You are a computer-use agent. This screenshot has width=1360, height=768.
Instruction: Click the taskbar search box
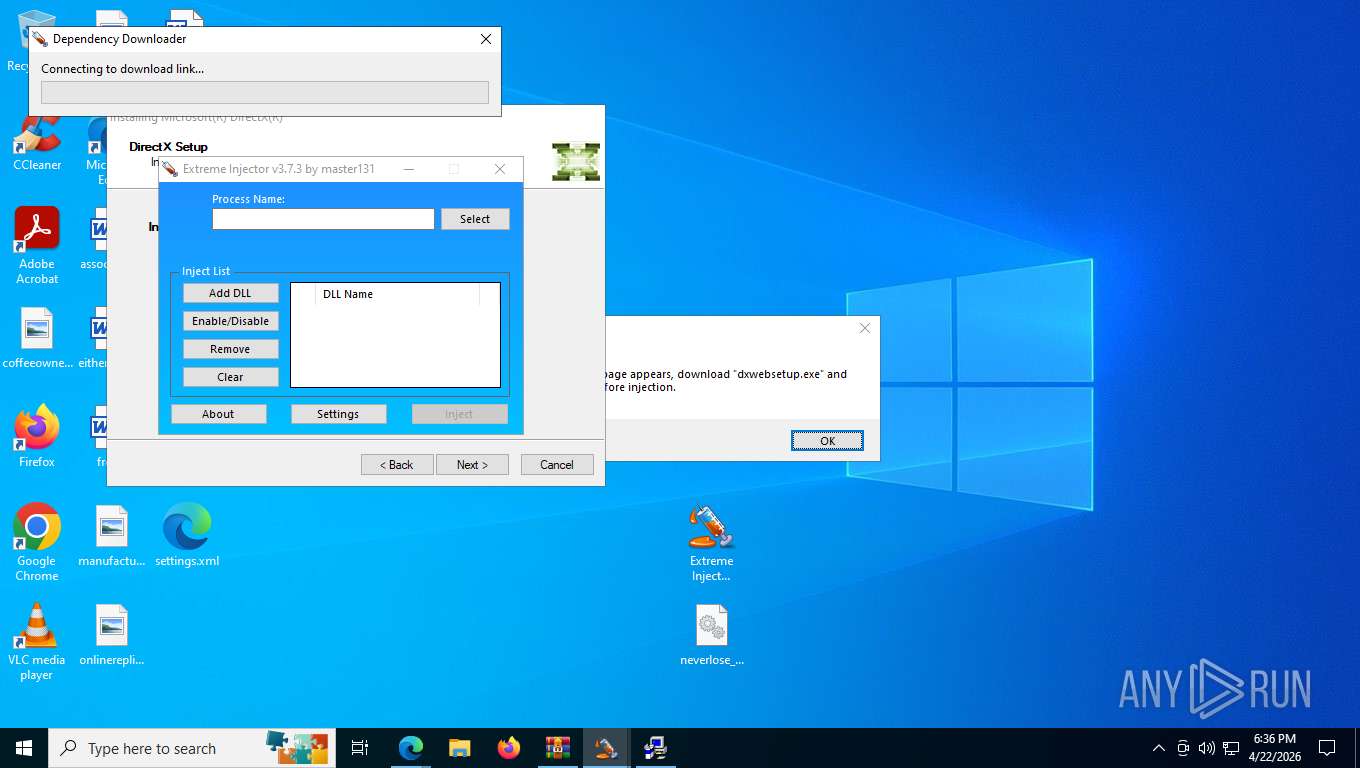coord(192,748)
